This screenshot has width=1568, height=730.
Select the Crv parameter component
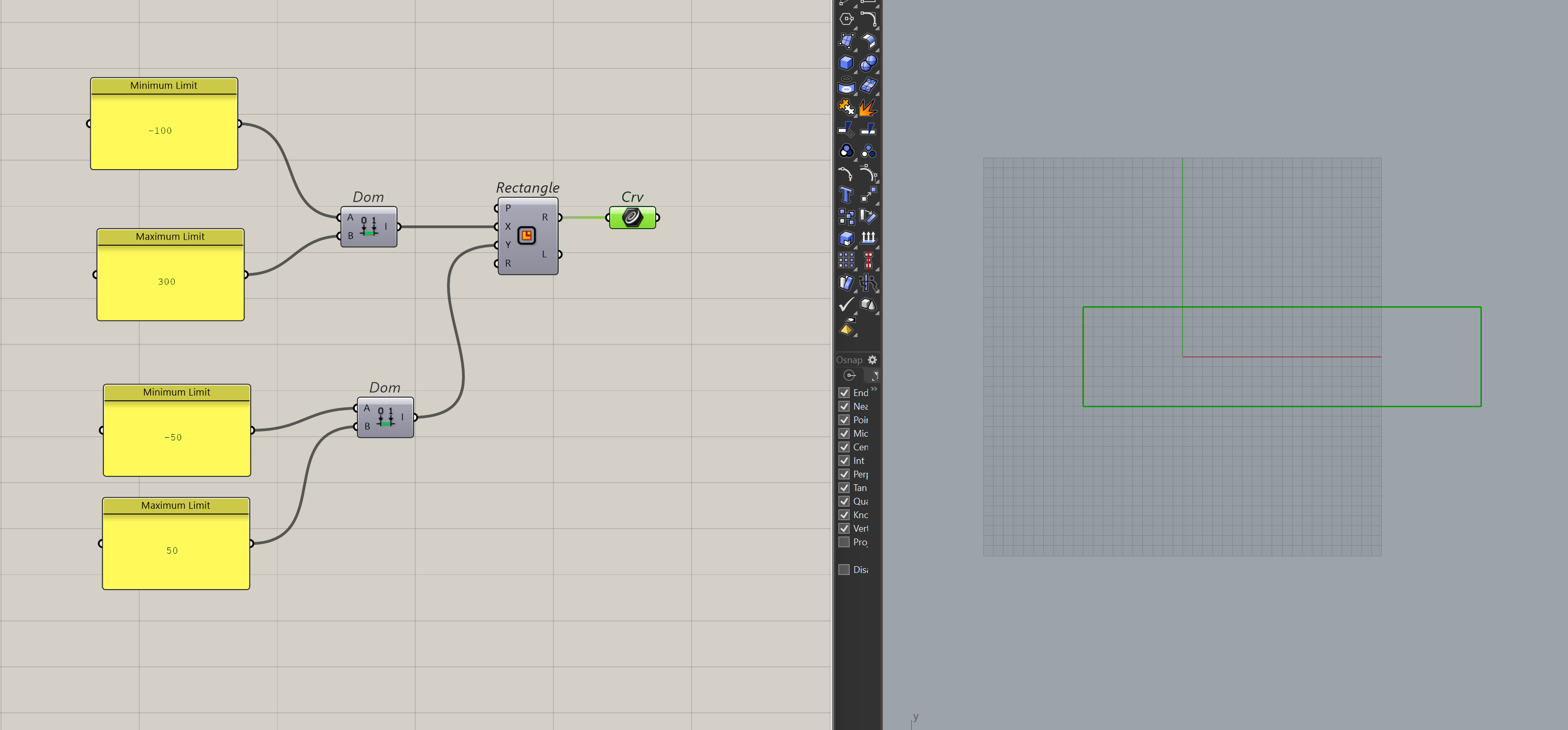pyautogui.click(x=632, y=218)
